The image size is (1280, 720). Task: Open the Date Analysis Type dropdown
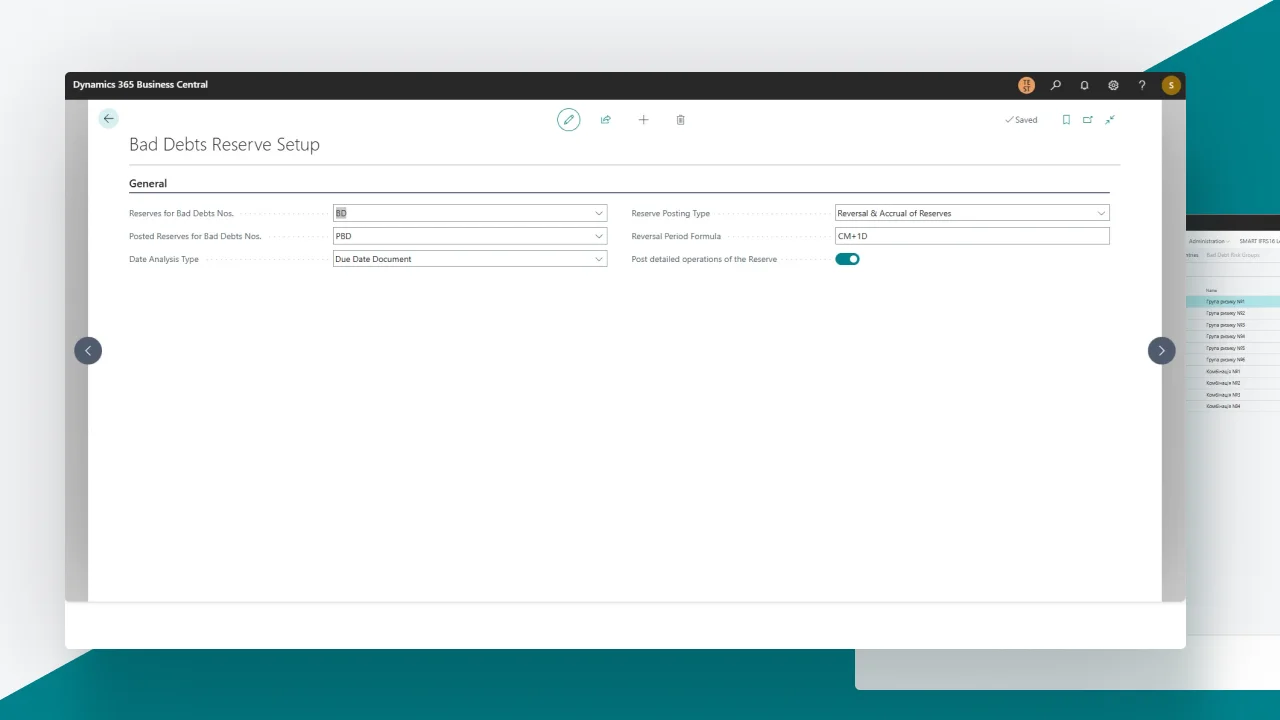point(599,259)
